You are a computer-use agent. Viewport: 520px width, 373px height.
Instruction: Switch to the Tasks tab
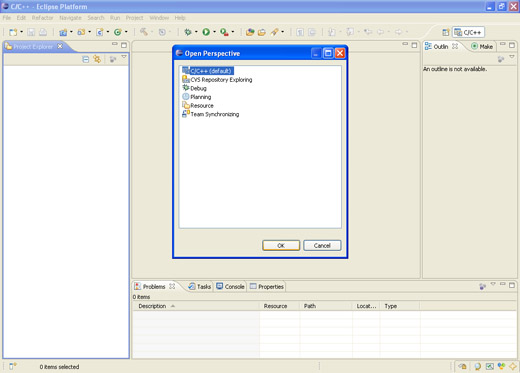[200, 287]
